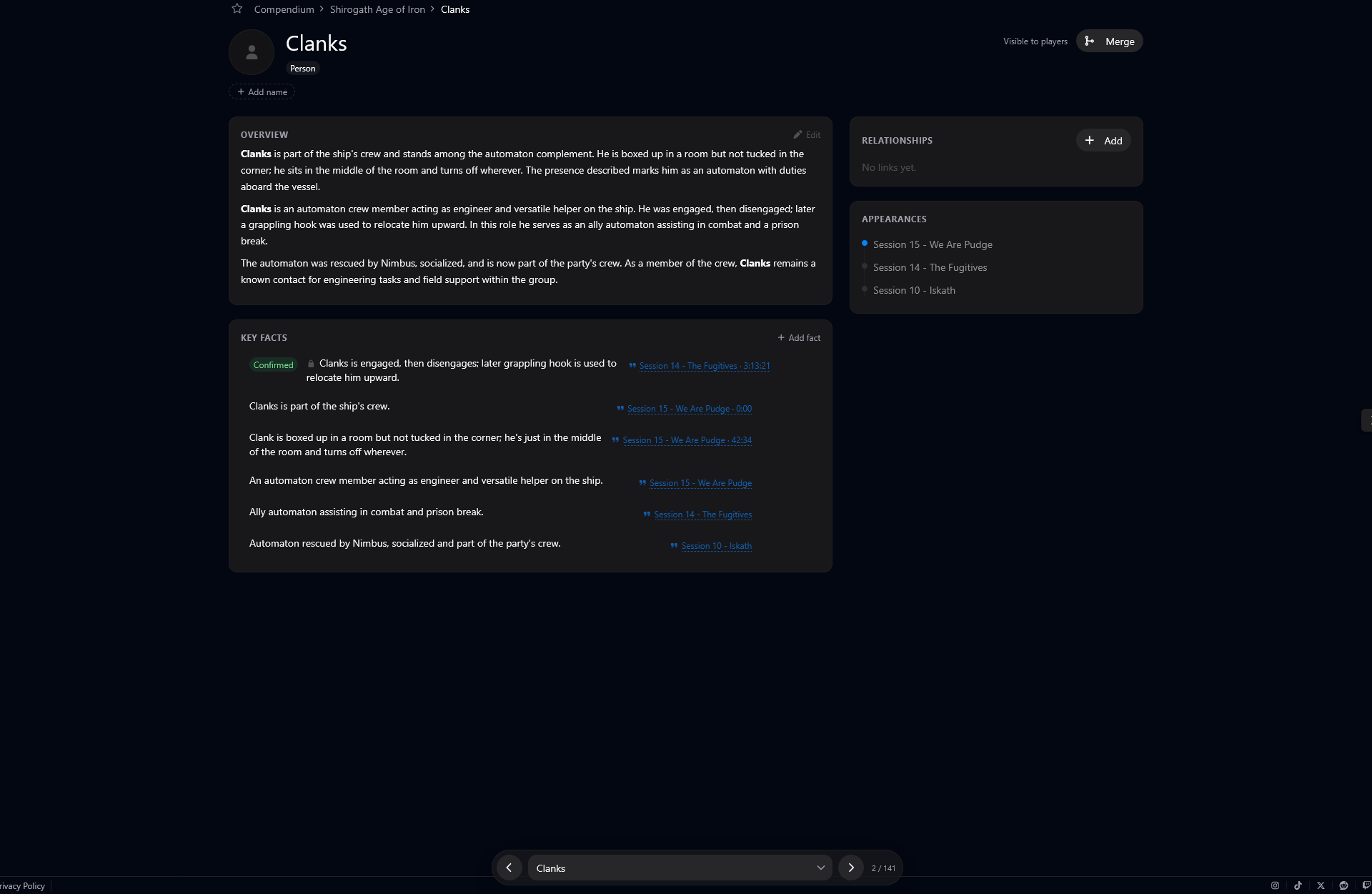This screenshot has height=894, width=1372.
Task: Click the lock icon on the Confirmed fact
Action: [x=311, y=364]
